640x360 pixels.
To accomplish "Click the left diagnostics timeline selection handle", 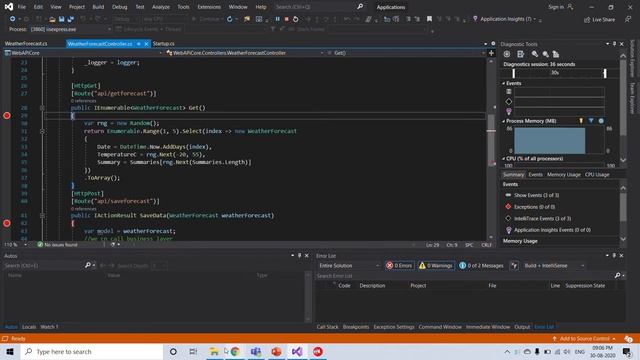I will coord(513,73).
